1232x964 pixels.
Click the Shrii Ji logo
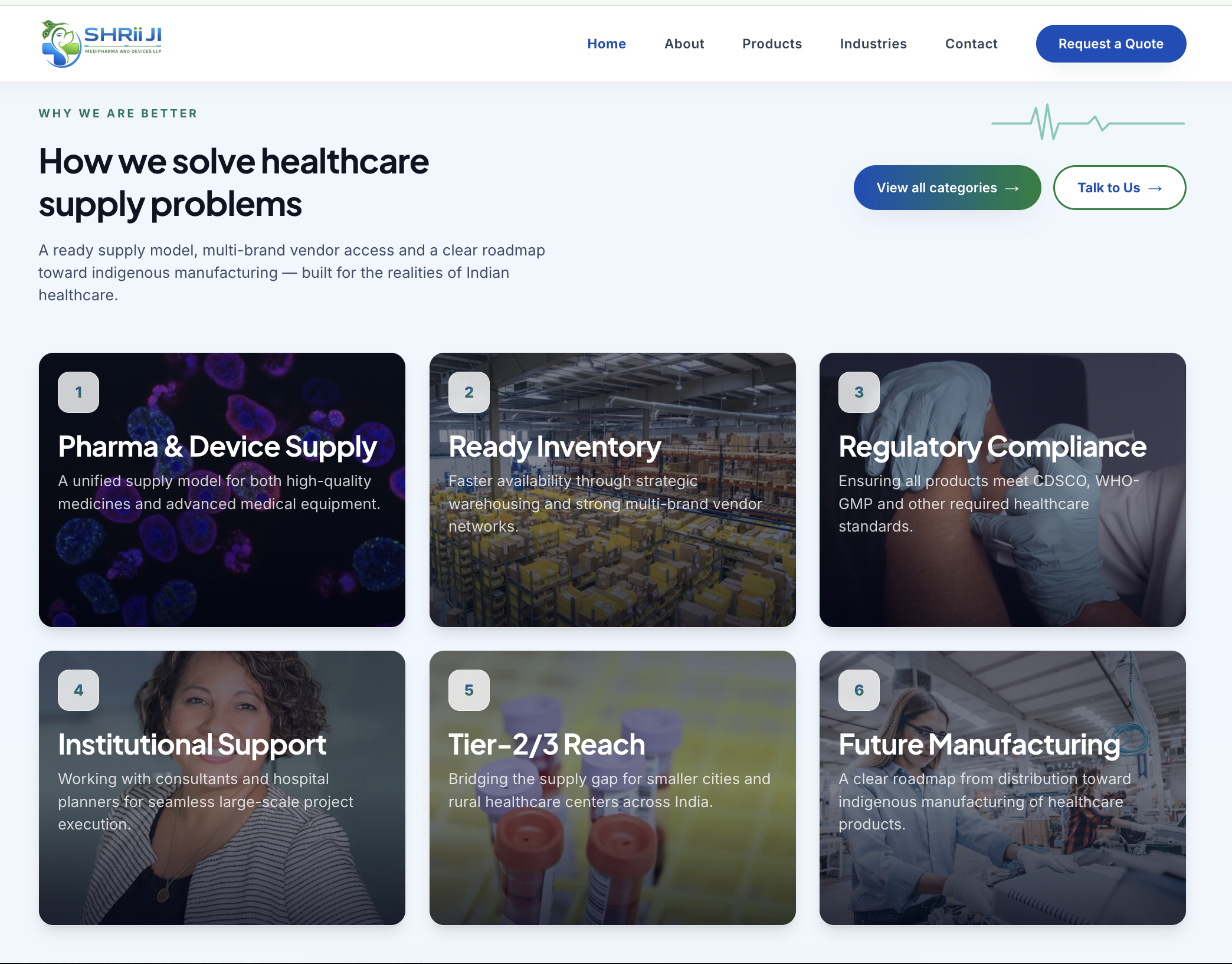click(x=101, y=44)
